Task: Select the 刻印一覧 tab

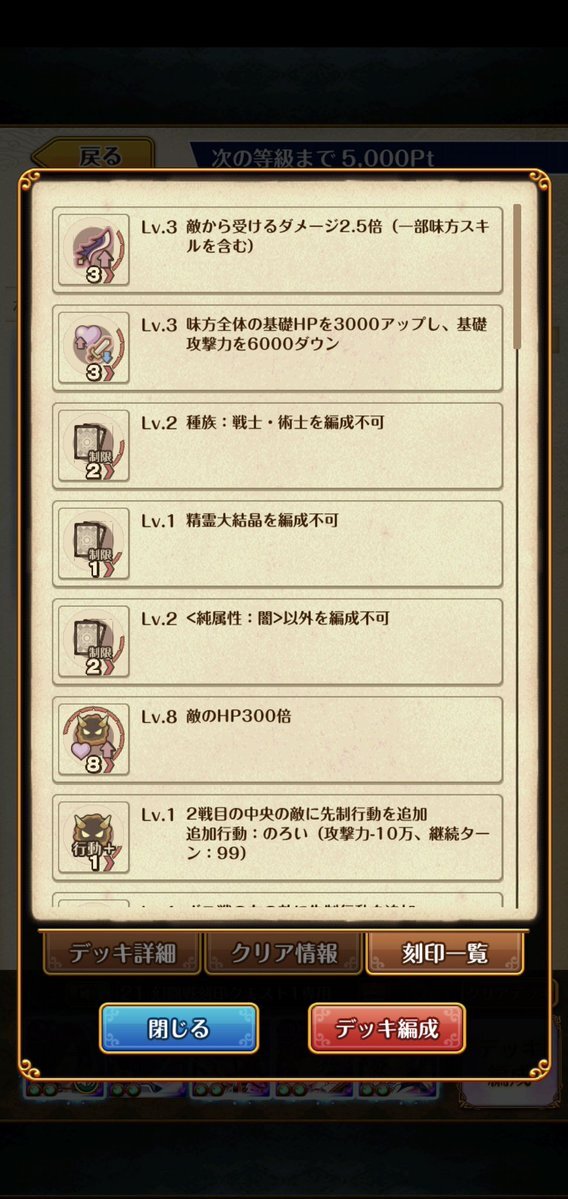Action: click(445, 954)
